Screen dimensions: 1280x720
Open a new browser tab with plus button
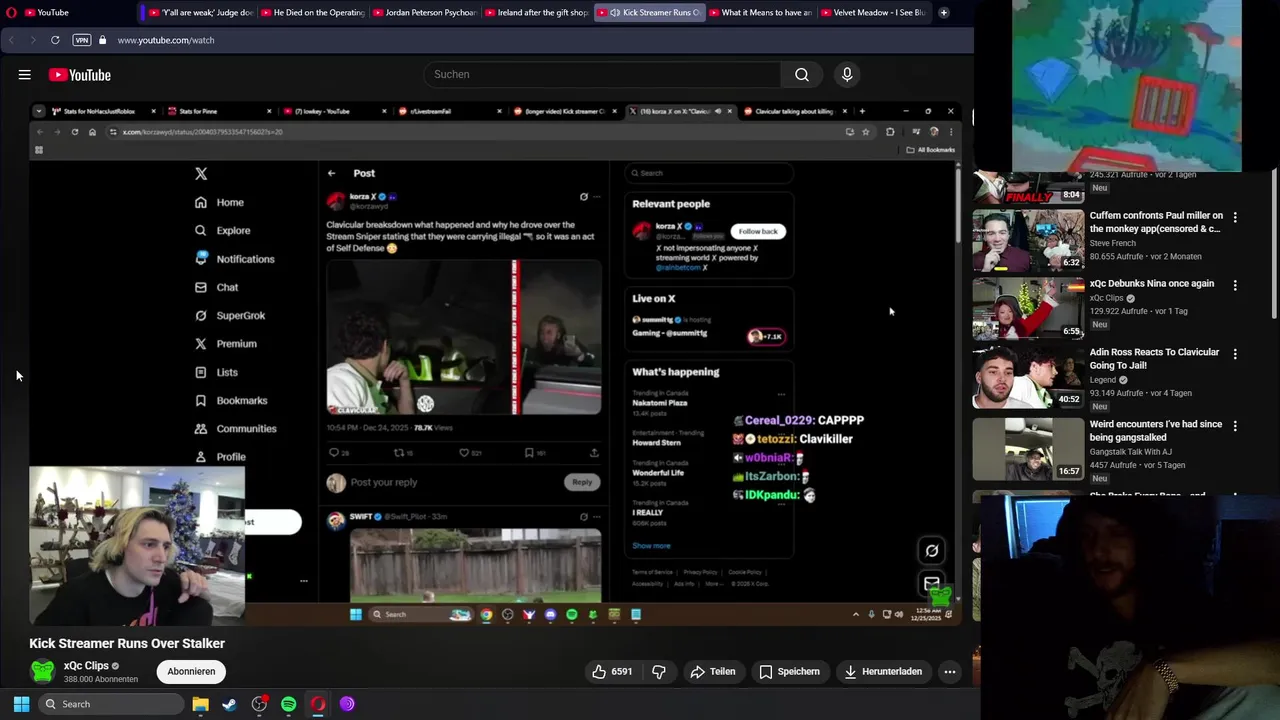click(943, 13)
